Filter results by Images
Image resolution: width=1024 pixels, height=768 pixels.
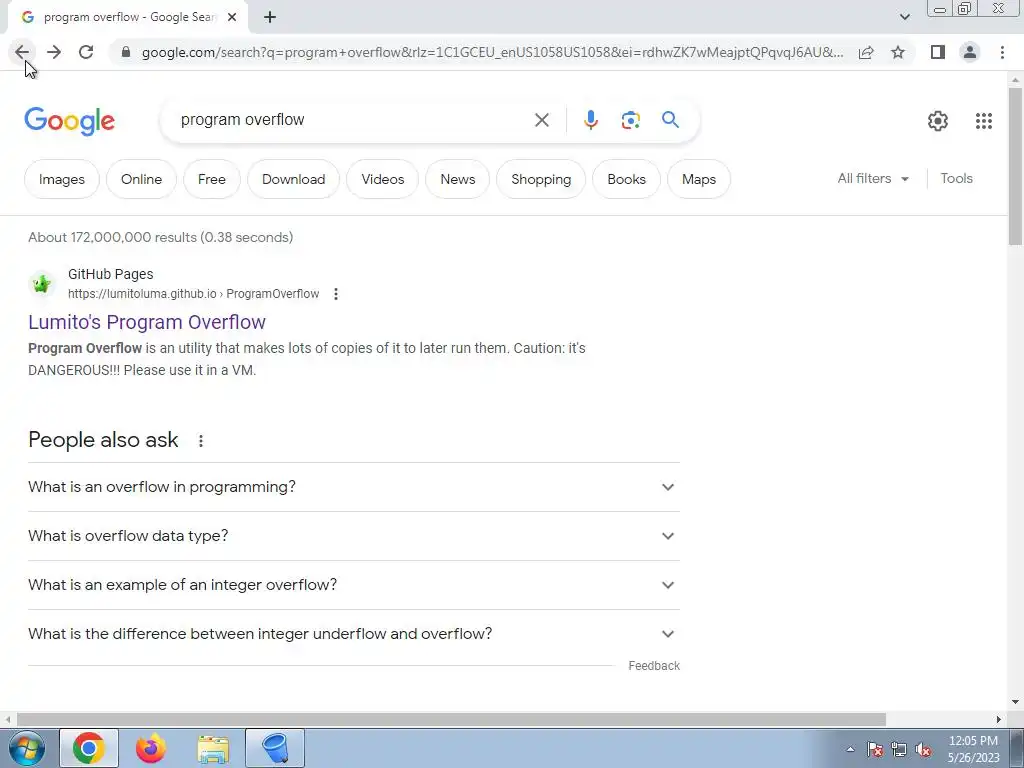coord(61,179)
